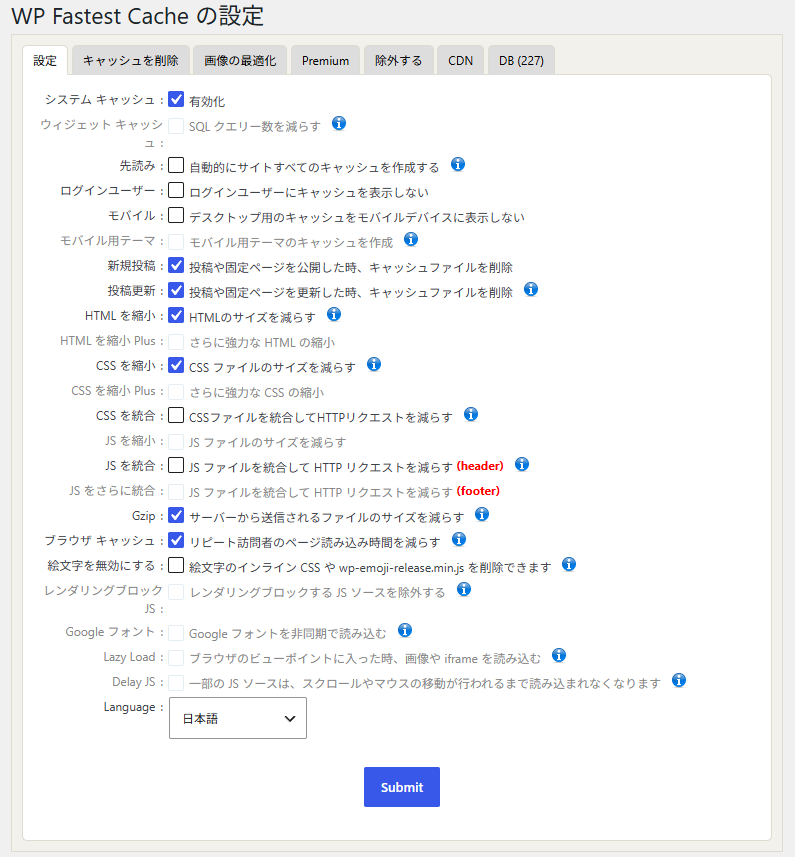This screenshot has height=857, width=795.
Task: Click info icon beside ブラウザ キャッシュ option
Action: tap(459, 539)
